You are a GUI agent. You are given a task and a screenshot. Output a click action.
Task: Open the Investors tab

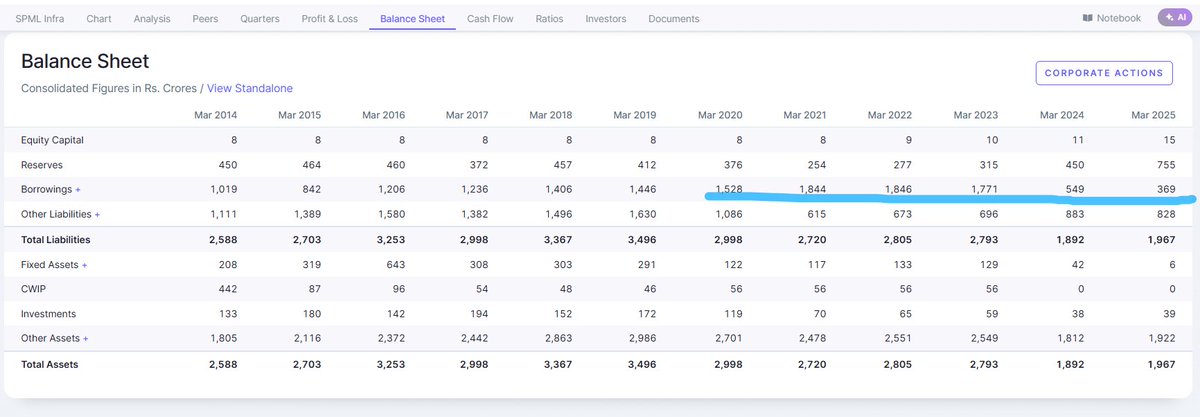pyautogui.click(x=606, y=18)
